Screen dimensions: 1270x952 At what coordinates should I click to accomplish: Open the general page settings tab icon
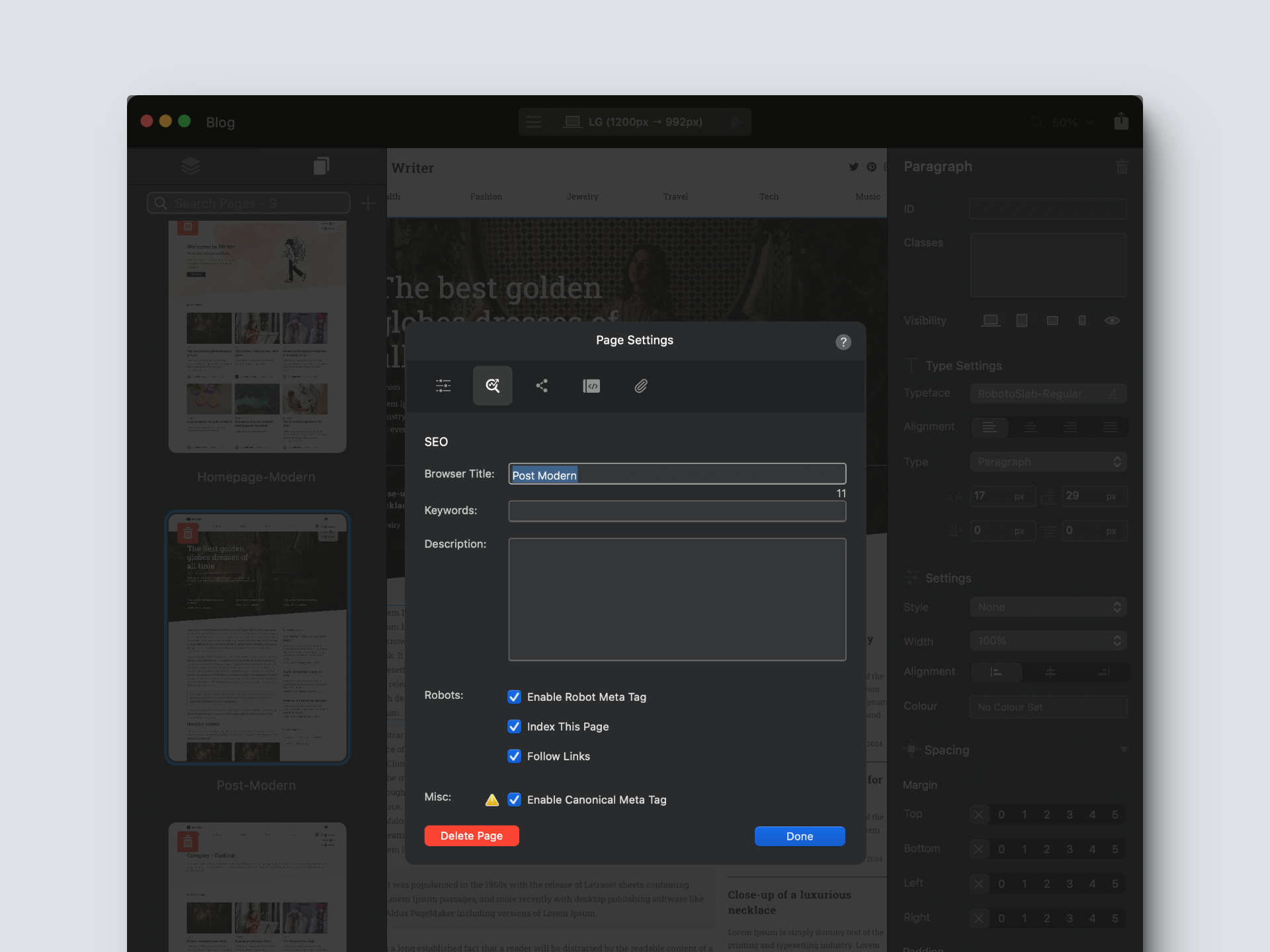click(x=443, y=385)
